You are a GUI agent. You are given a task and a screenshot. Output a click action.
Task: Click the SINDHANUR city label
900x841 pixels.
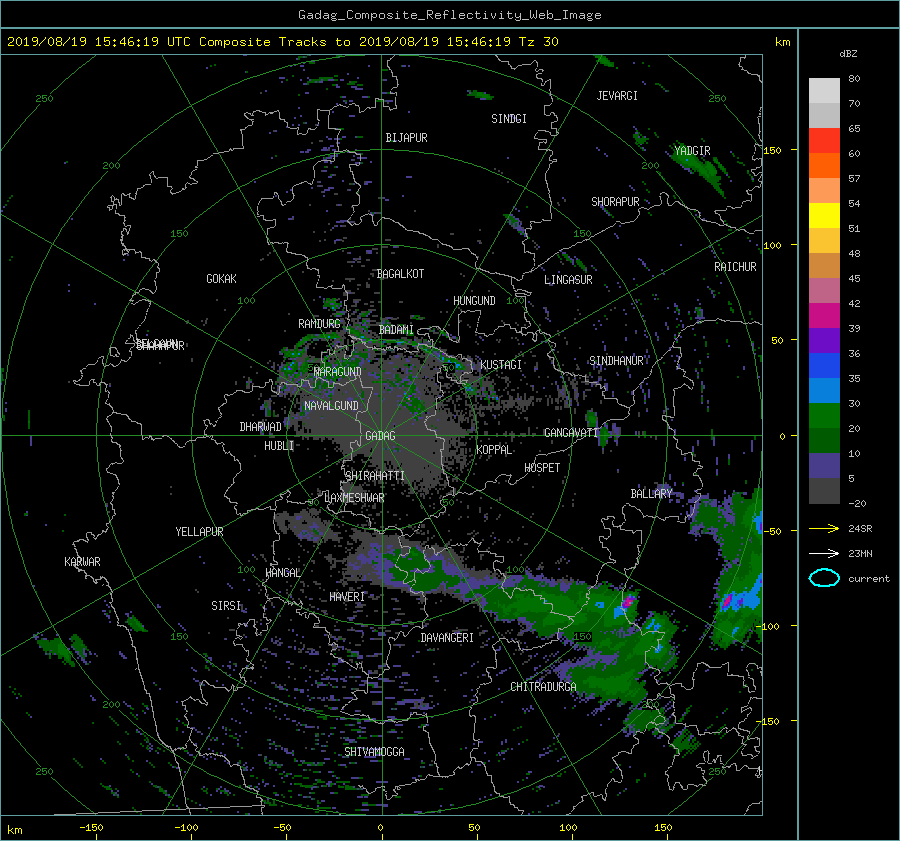click(x=616, y=361)
